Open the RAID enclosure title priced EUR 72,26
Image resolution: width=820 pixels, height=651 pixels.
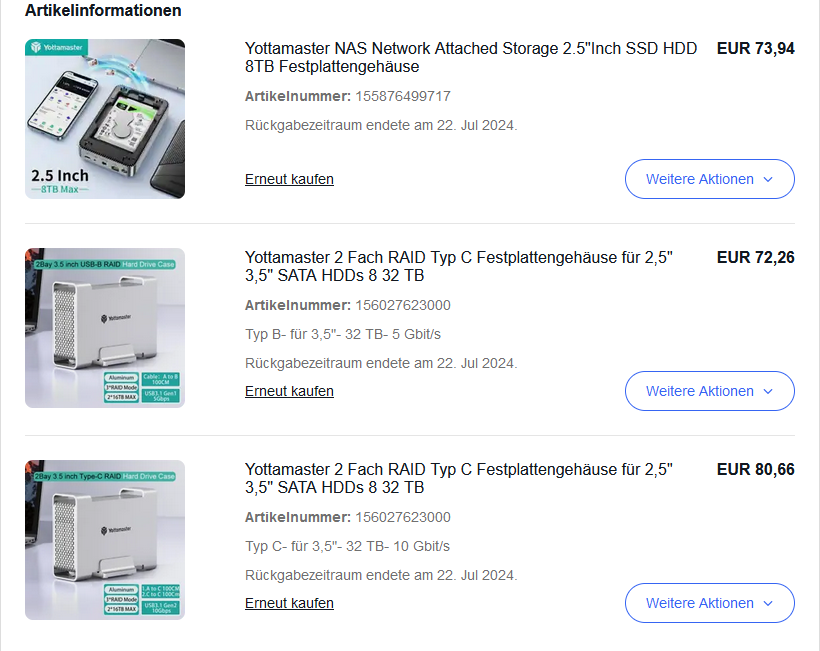pyautogui.click(x=459, y=266)
